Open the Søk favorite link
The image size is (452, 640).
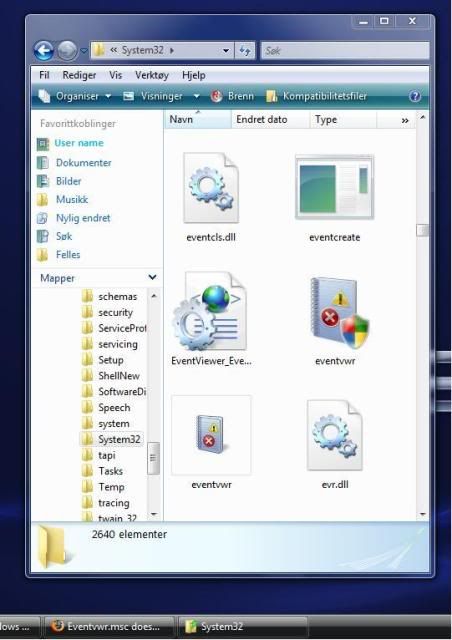click(x=55, y=236)
